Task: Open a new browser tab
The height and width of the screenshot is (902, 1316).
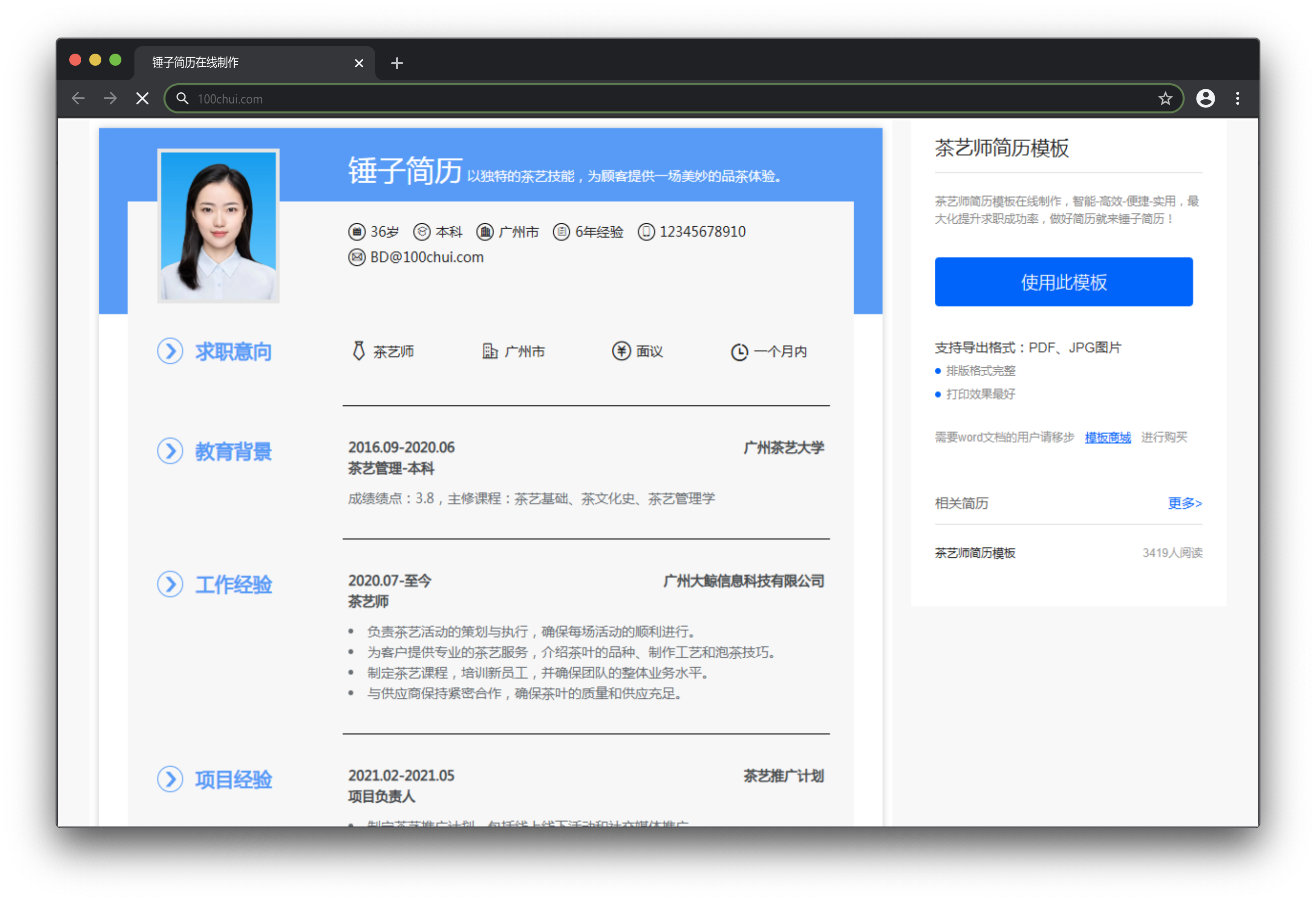Action: [x=397, y=63]
